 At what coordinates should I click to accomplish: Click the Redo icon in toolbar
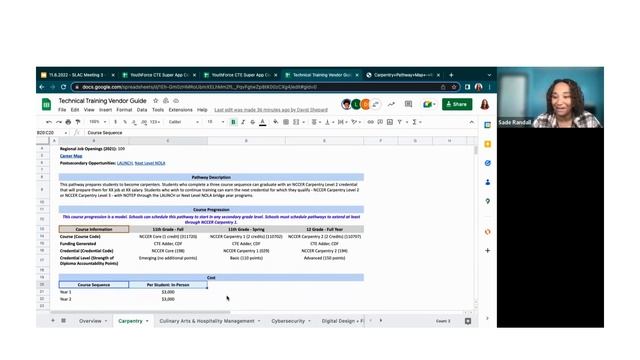(x=59, y=122)
